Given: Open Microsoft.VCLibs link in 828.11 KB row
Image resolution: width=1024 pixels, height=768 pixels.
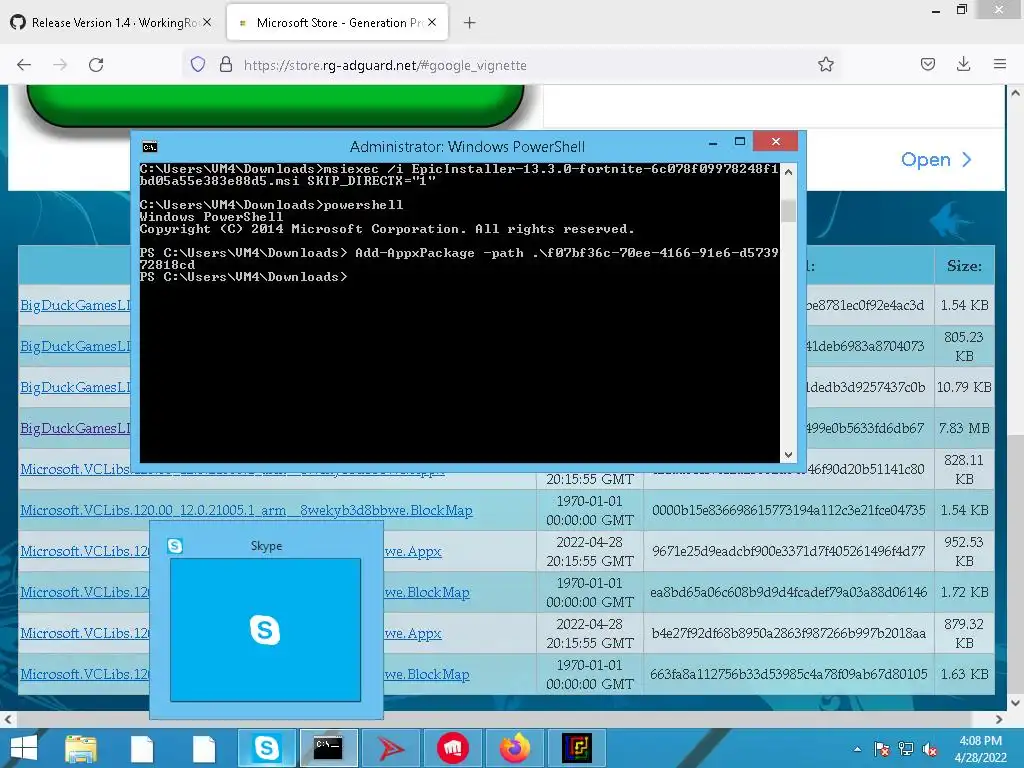Looking at the screenshot, I should 75,469.
